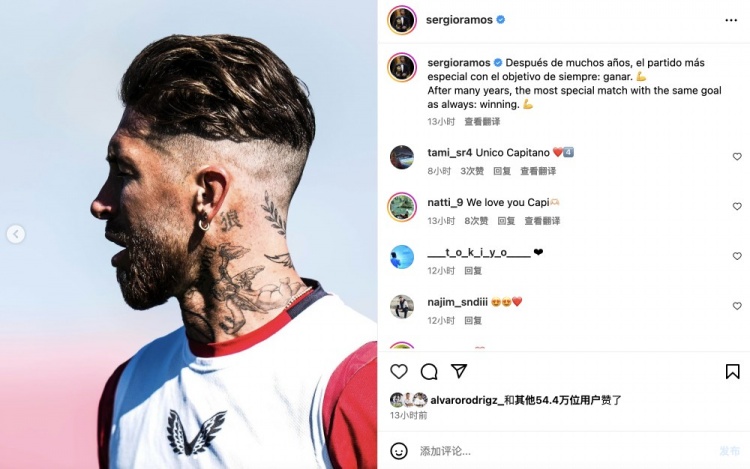This screenshot has height=469, width=750.
Task: Like the ___t_o_k_i_y_o____ comment heart
Action: 737,256
